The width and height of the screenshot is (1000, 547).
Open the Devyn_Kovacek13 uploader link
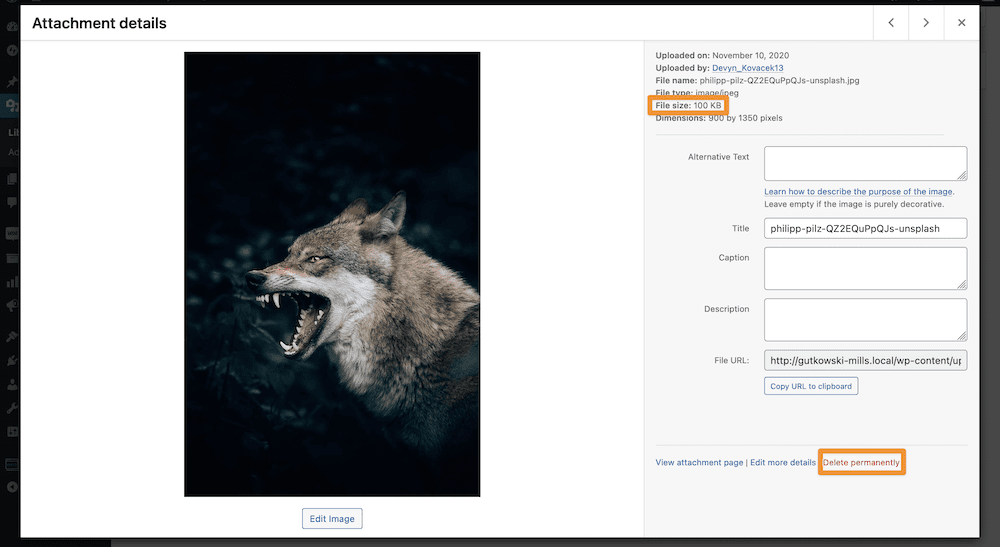(x=747, y=68)
